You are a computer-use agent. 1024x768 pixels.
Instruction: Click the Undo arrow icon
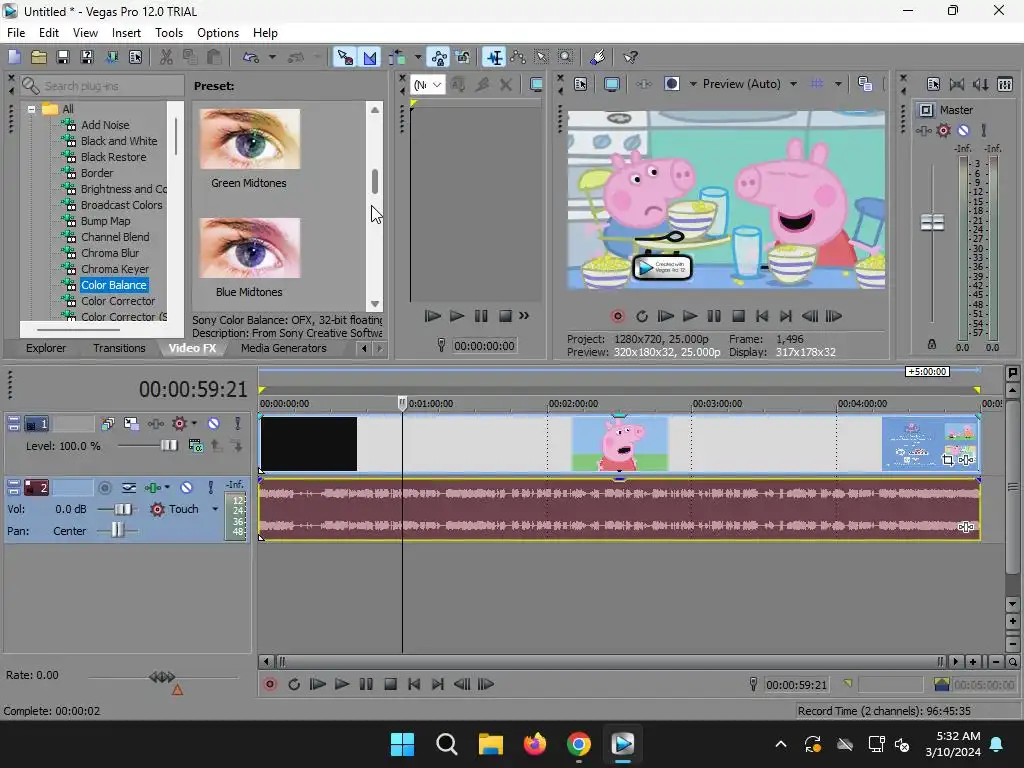coord(251,57)
